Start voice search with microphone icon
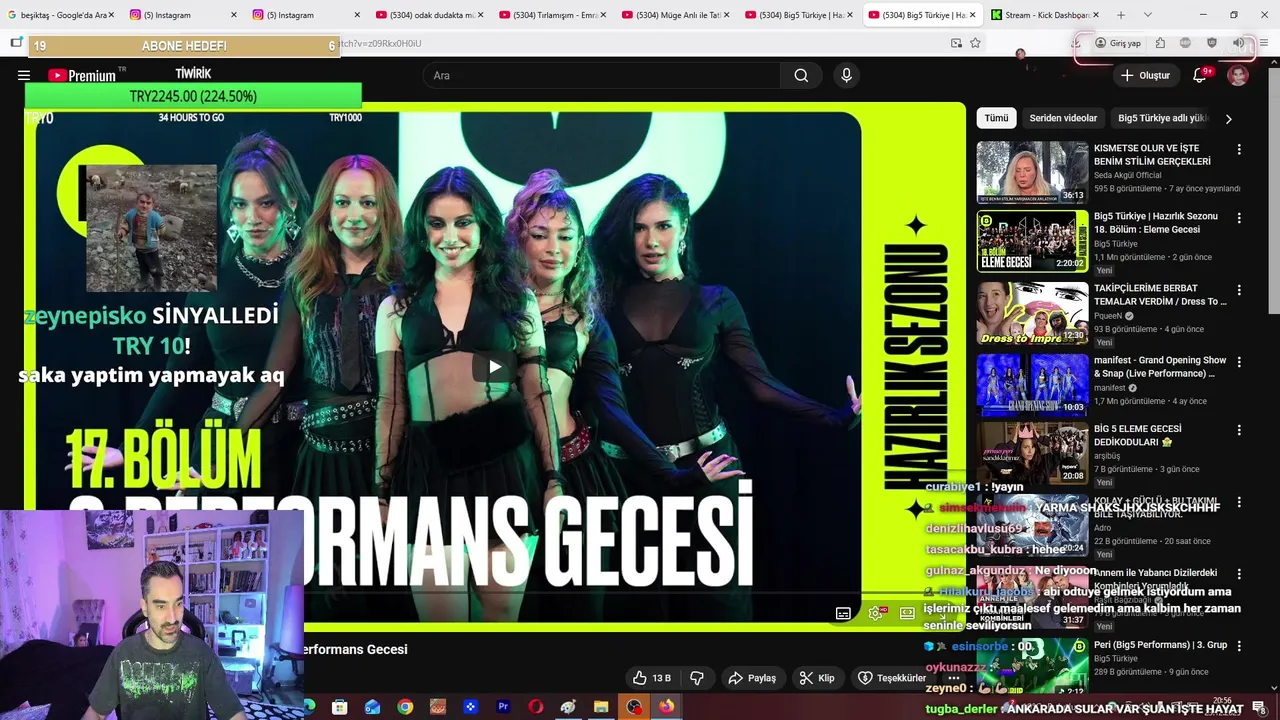1280x720 pixels. (x=847, y=75)
